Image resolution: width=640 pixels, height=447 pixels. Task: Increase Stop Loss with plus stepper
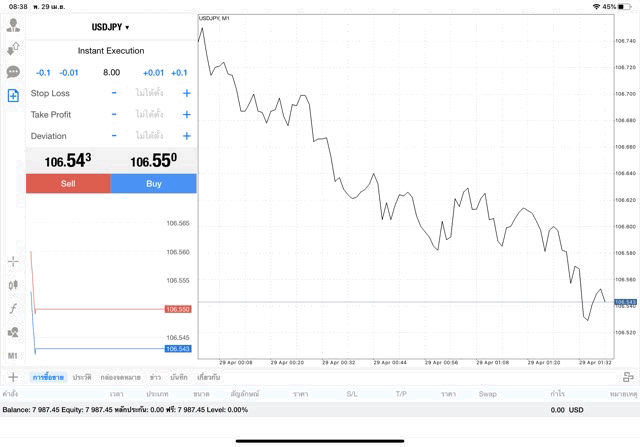tap(186, 93)
